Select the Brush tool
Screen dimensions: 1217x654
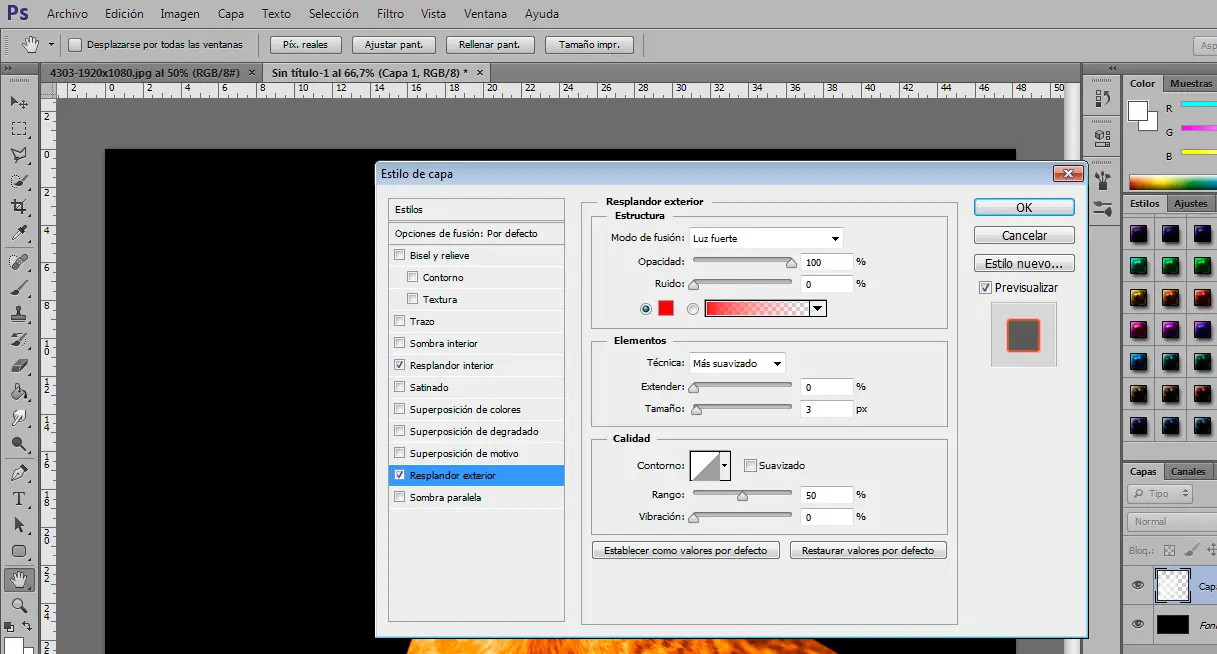[x=19, y=288]
